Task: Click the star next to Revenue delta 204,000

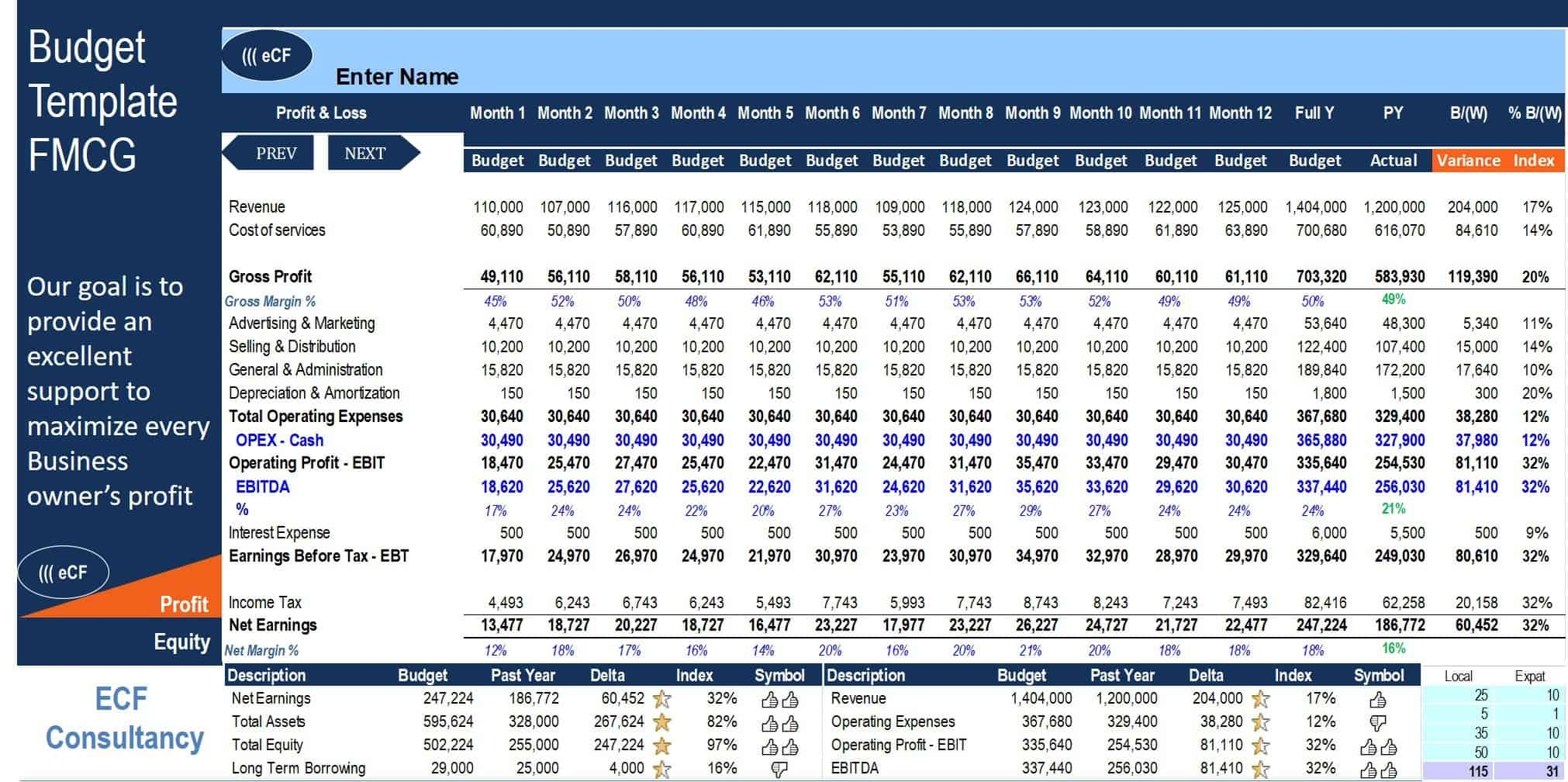Action: click(x=1261, y=699)
